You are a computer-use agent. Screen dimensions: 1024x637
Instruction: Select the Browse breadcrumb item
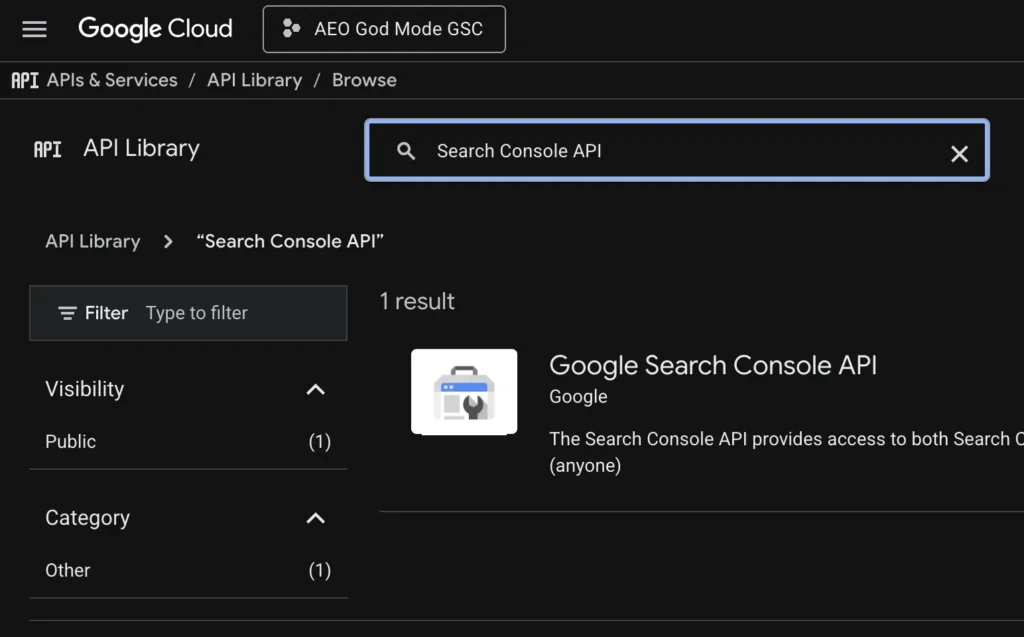(x=364, y=80)
